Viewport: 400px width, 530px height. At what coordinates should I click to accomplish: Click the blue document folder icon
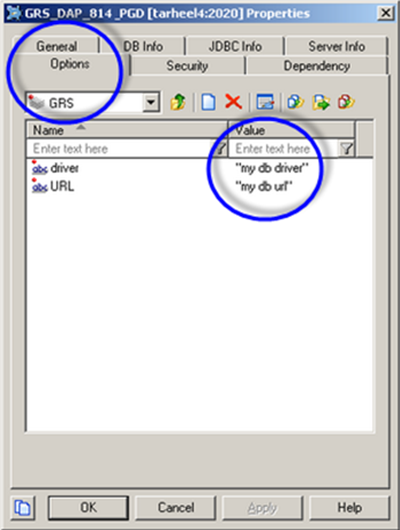pos(295,102)
